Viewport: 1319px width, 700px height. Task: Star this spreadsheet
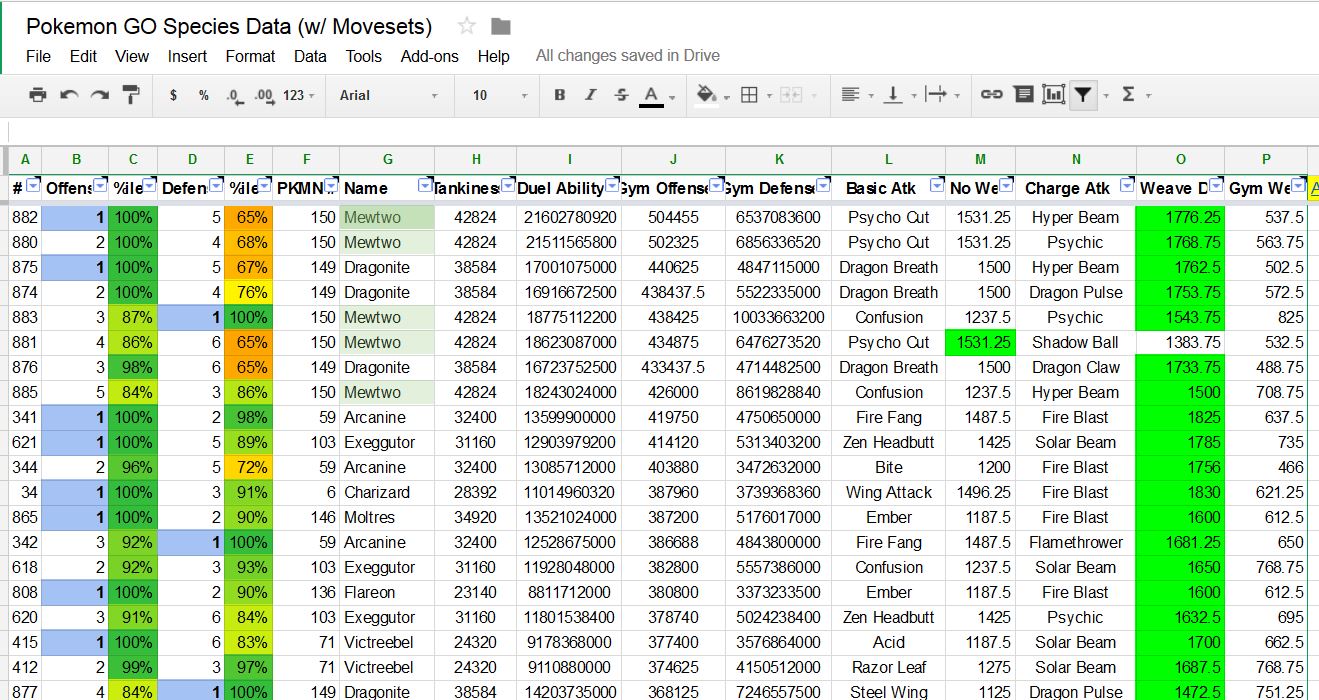point(466,26)
